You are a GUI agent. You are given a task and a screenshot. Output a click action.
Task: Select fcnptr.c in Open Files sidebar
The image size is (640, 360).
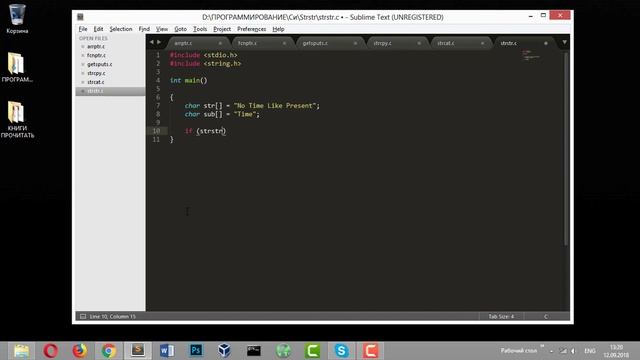(96, 56)
